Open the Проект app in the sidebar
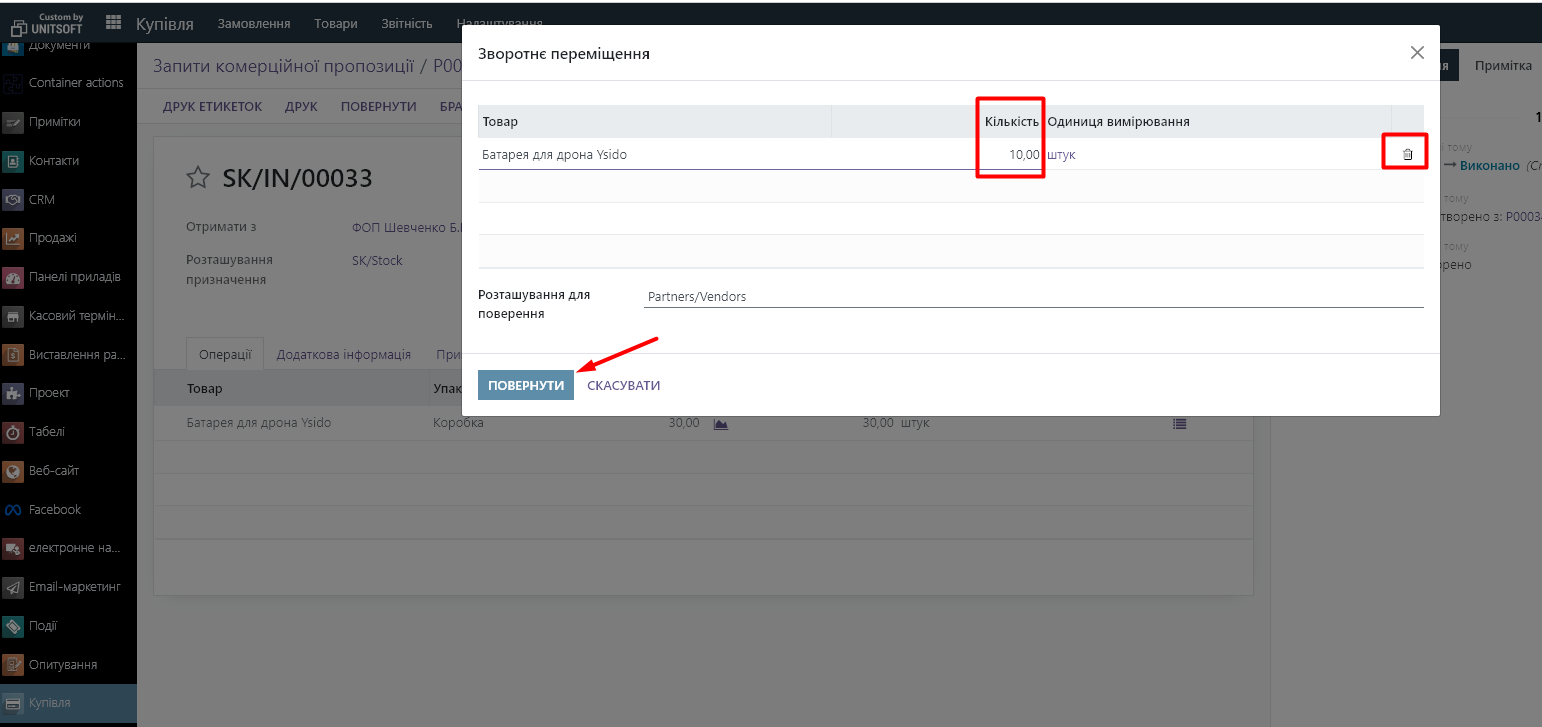 [x=48, y=393]
